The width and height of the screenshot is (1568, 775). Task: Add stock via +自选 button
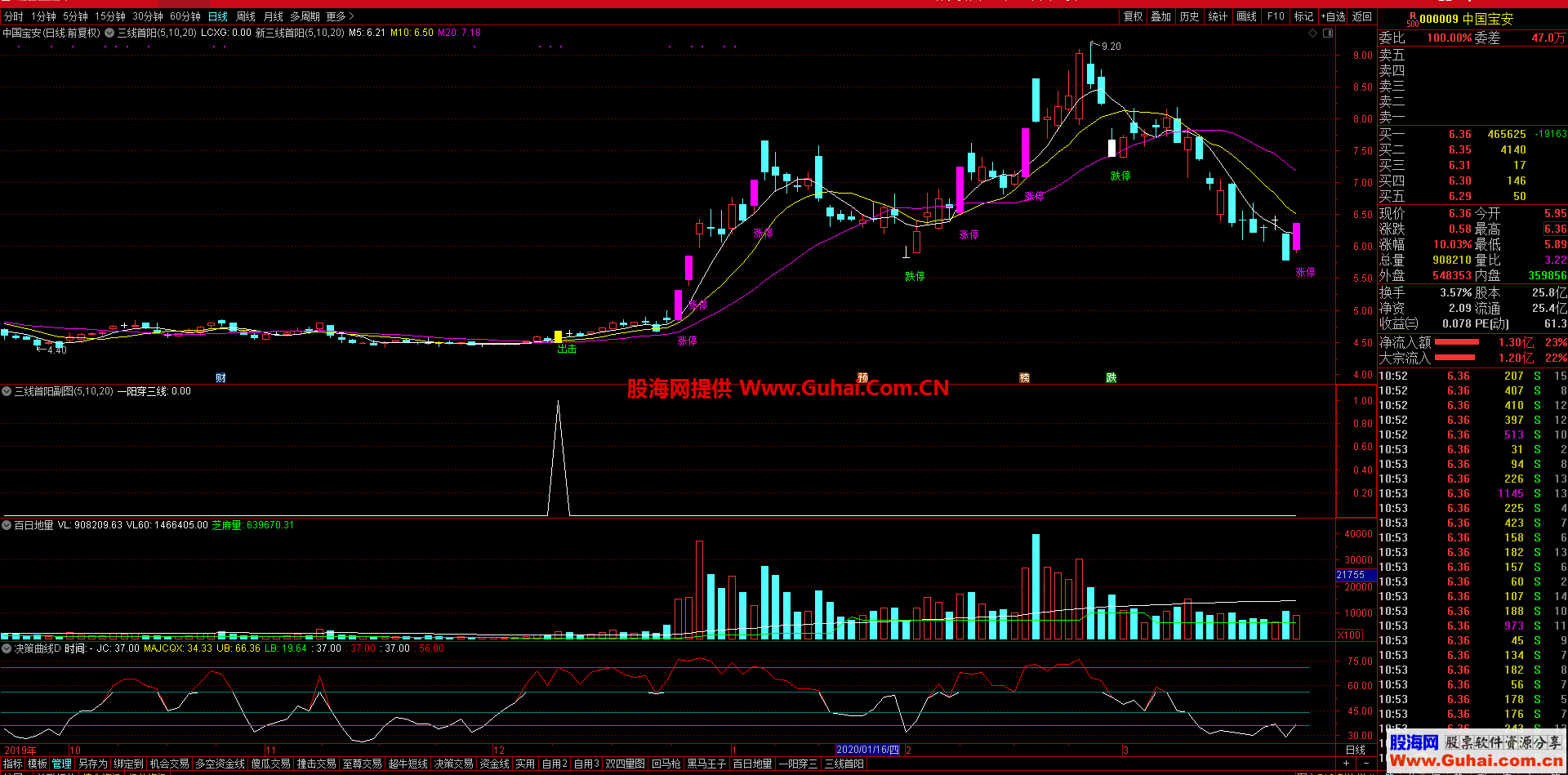click(1333, 16)
